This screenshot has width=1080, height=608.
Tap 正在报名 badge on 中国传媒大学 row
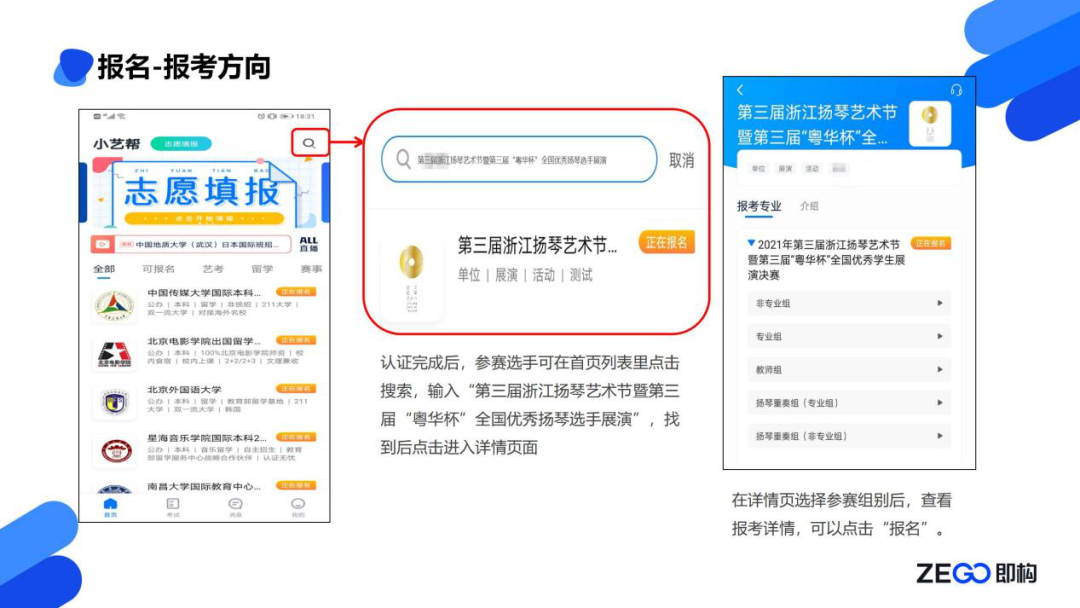[x=296, y=292]
